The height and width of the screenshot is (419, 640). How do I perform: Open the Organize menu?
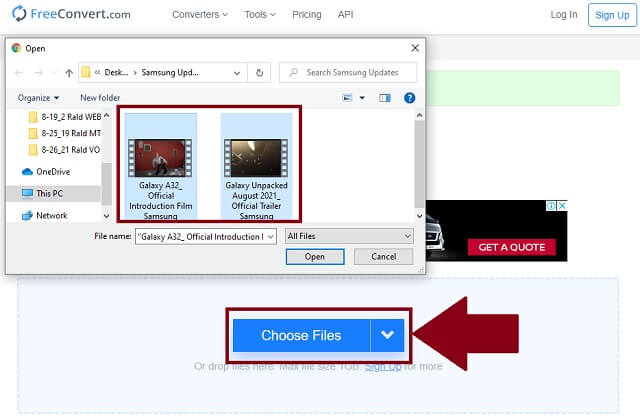[38, 98]
